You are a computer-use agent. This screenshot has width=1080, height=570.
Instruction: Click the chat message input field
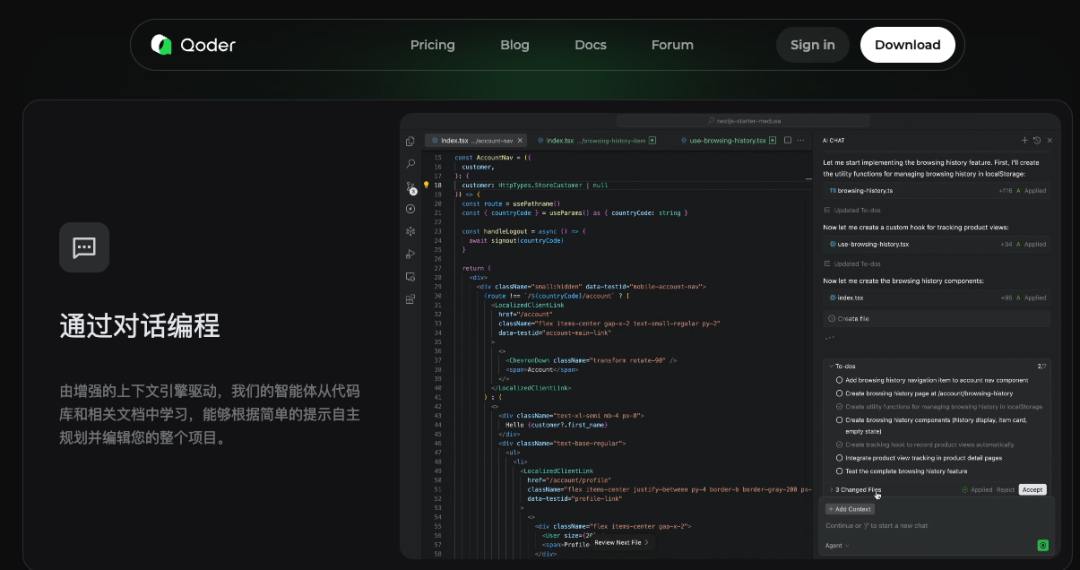coord(930,526)
